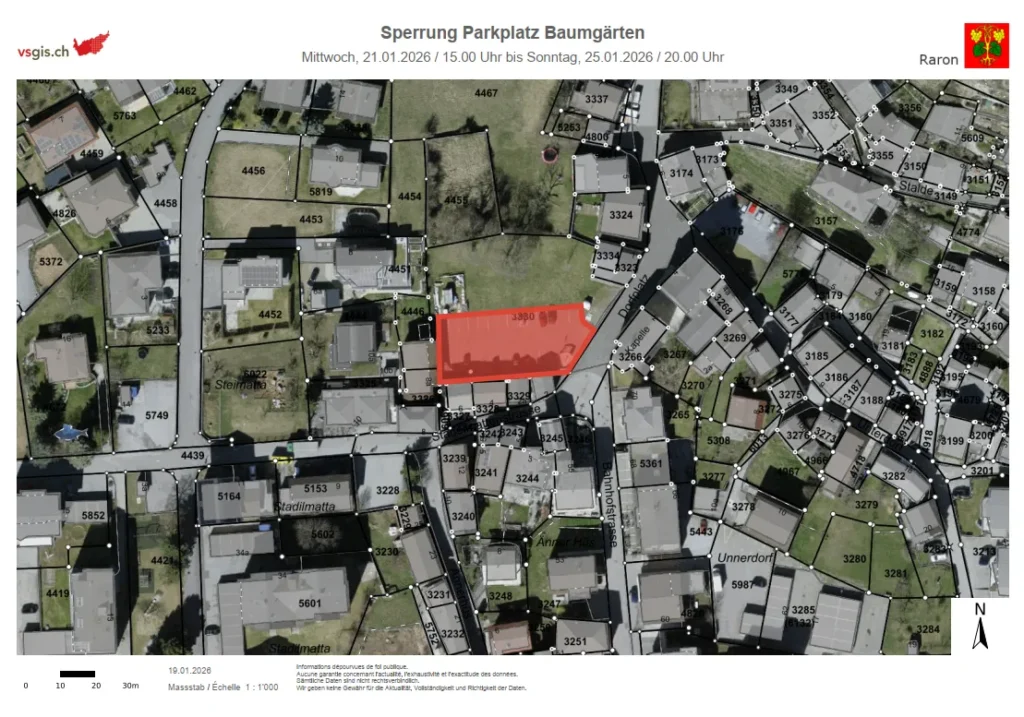Click the closure date and time subtitle
This screenshot has width=1024, height=717.
pyautogui.click(x=512, y=57)
